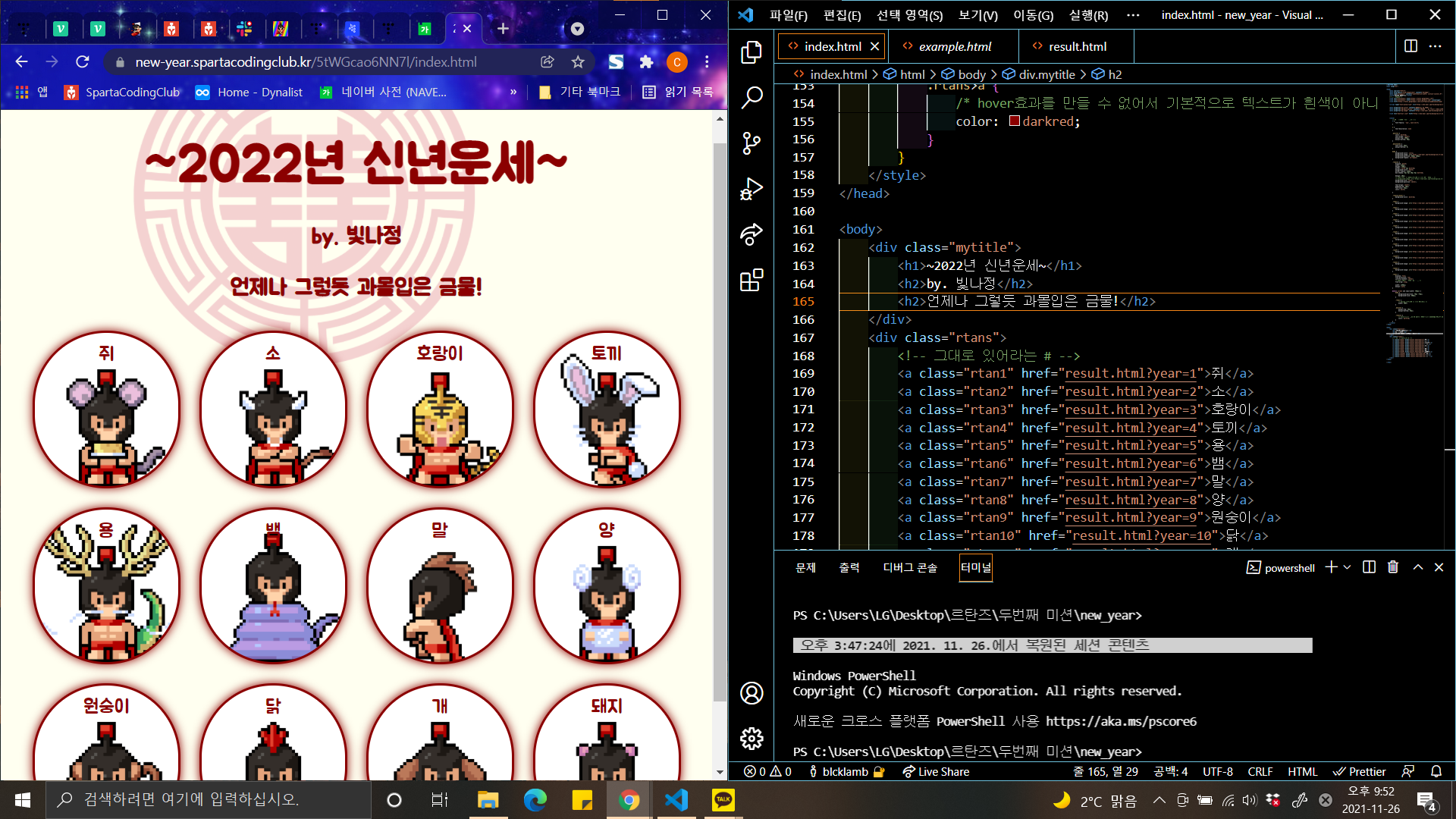Click the split editor right icon

coord(1410,46)
